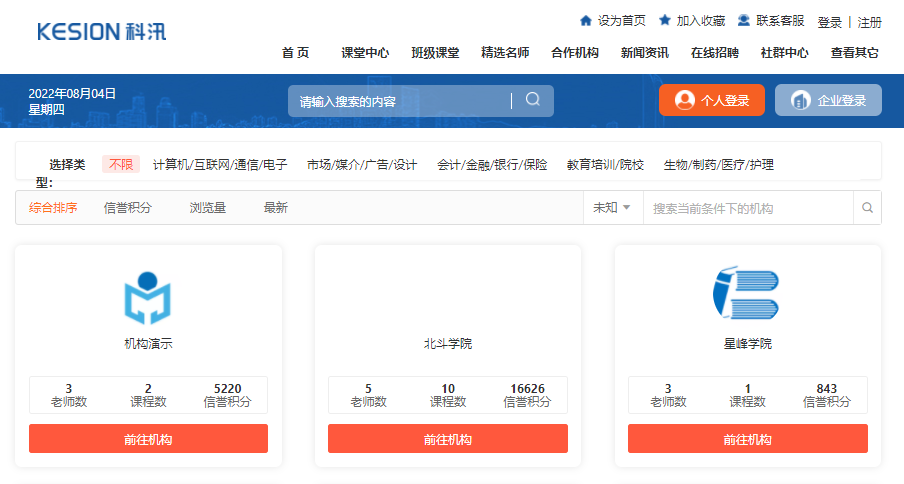
Task: Click the 5220 信誉积分 value
Action: tap(227, 388)
